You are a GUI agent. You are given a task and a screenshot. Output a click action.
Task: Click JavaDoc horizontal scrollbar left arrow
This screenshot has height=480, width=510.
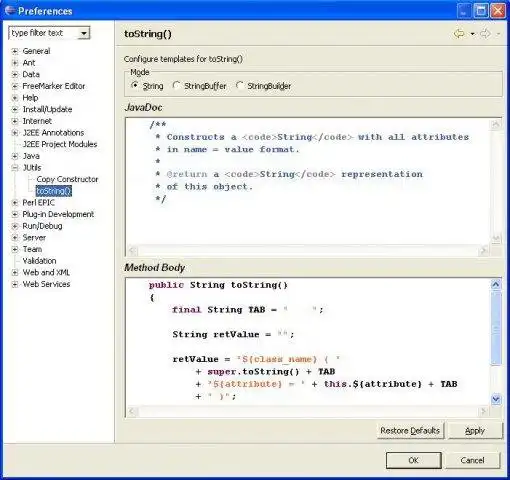coord(133,251)
